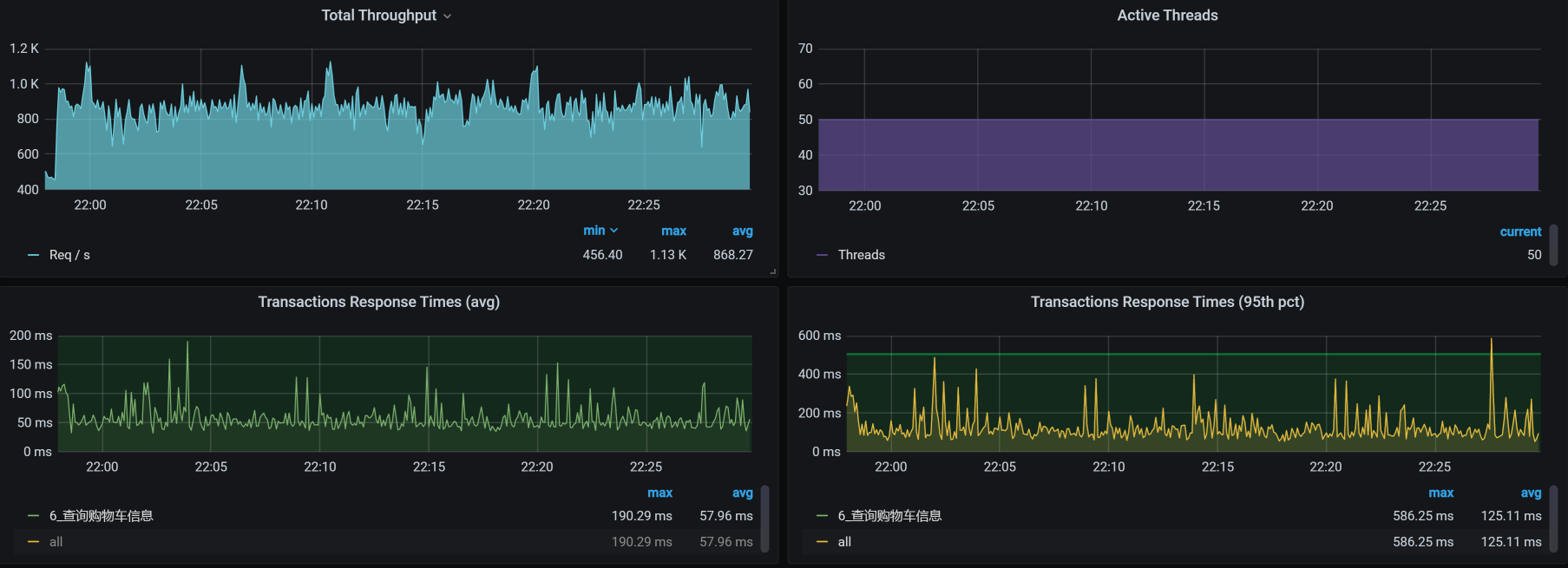1568x568 pixels.
Task: Click the legend scrollbar in 95th pct panel
Action: coord(1553,518)
